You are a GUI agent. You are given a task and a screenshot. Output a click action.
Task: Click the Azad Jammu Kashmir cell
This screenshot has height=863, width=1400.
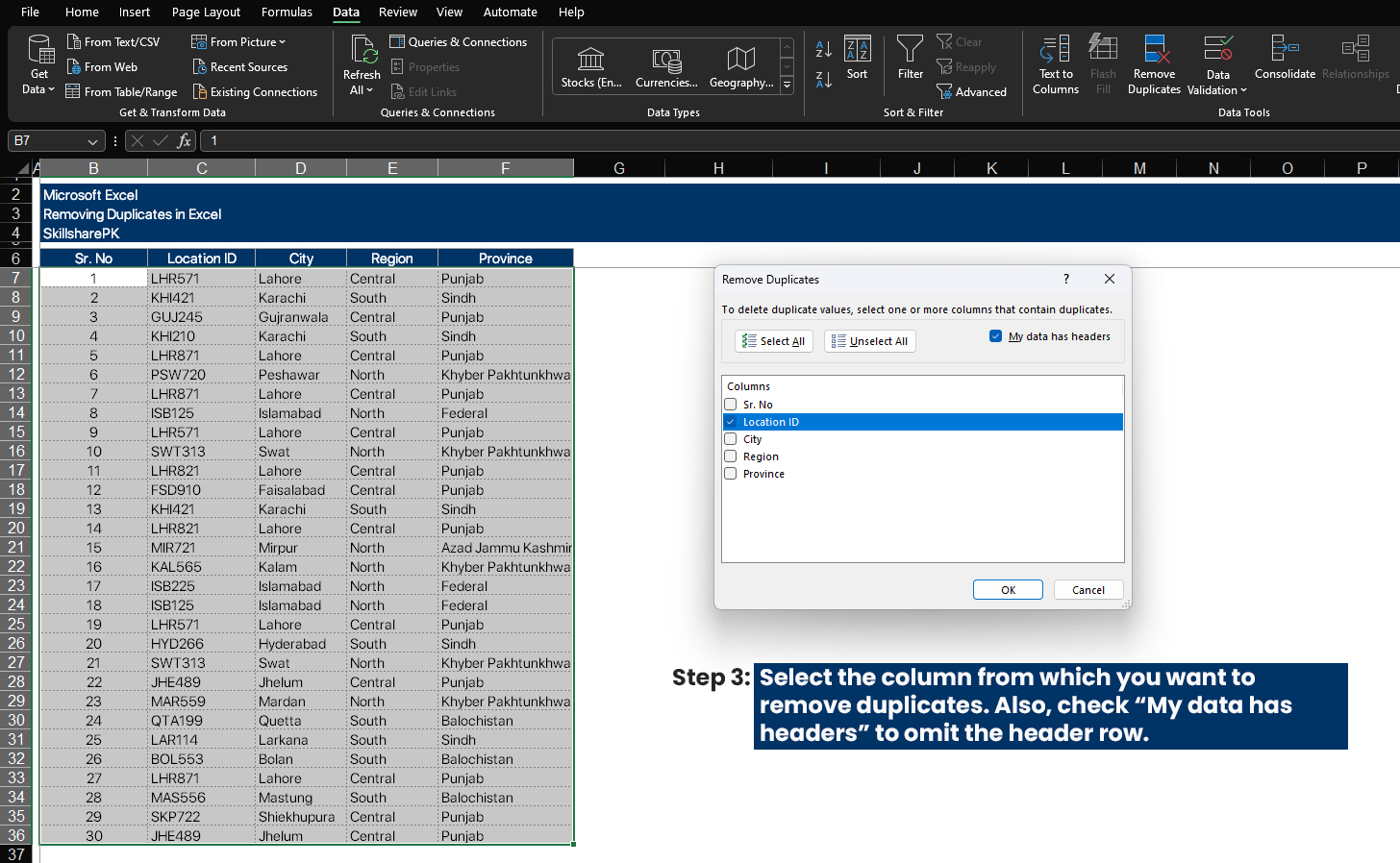[x=506, y=548]
